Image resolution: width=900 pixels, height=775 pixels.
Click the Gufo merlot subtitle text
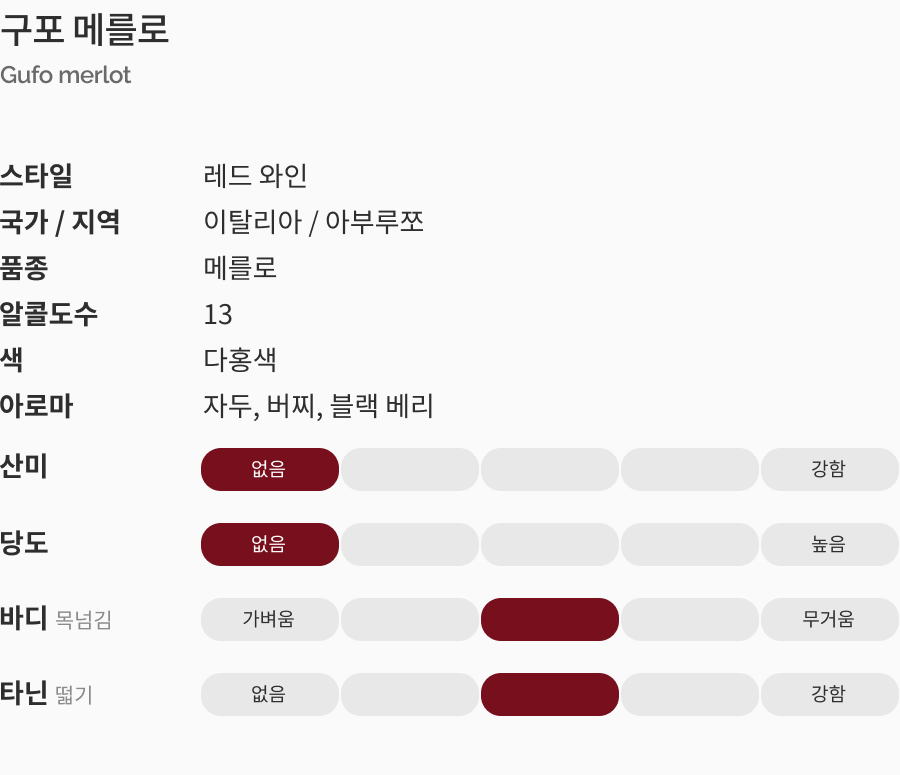pyautogui.click(x=66, y=75)
